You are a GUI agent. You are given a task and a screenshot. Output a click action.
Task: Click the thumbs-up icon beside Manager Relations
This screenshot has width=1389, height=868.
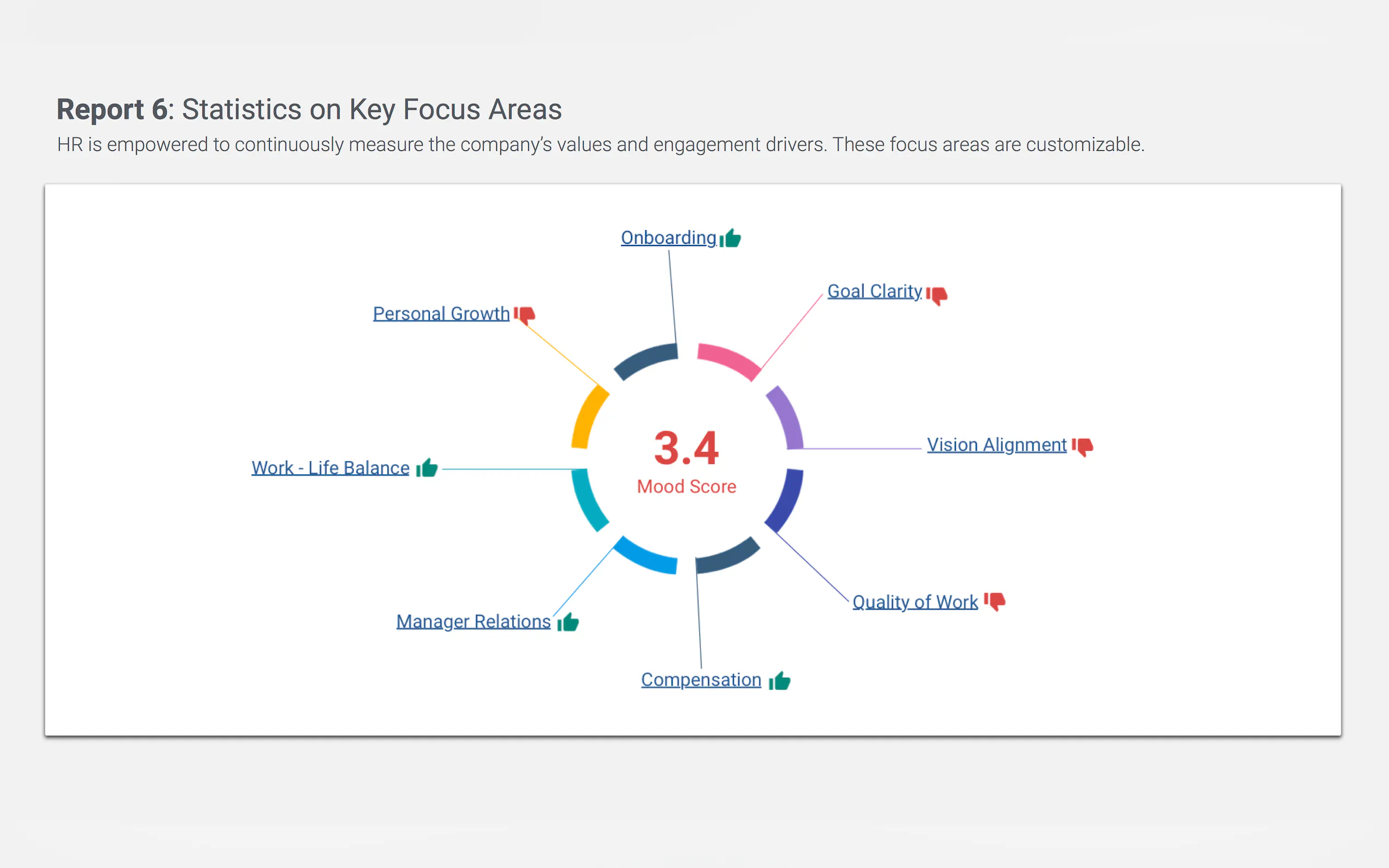pyautogui.click(x=568, y=621)
